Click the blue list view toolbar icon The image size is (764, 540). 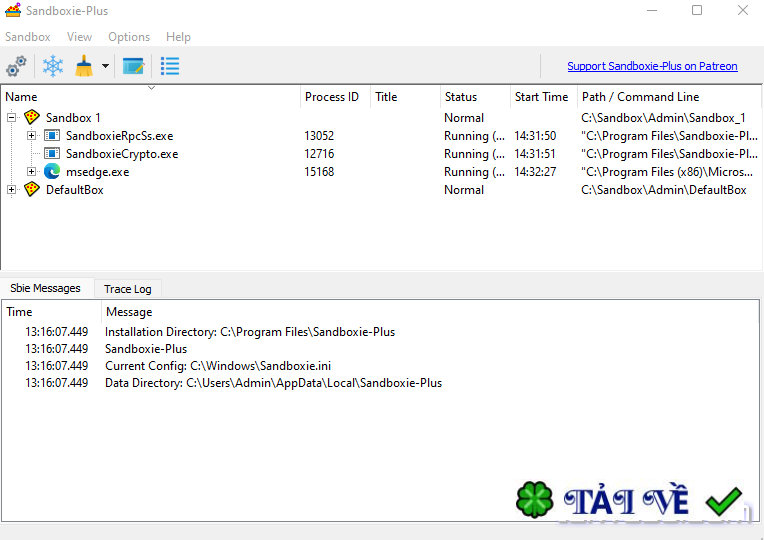tap(170, 66)
